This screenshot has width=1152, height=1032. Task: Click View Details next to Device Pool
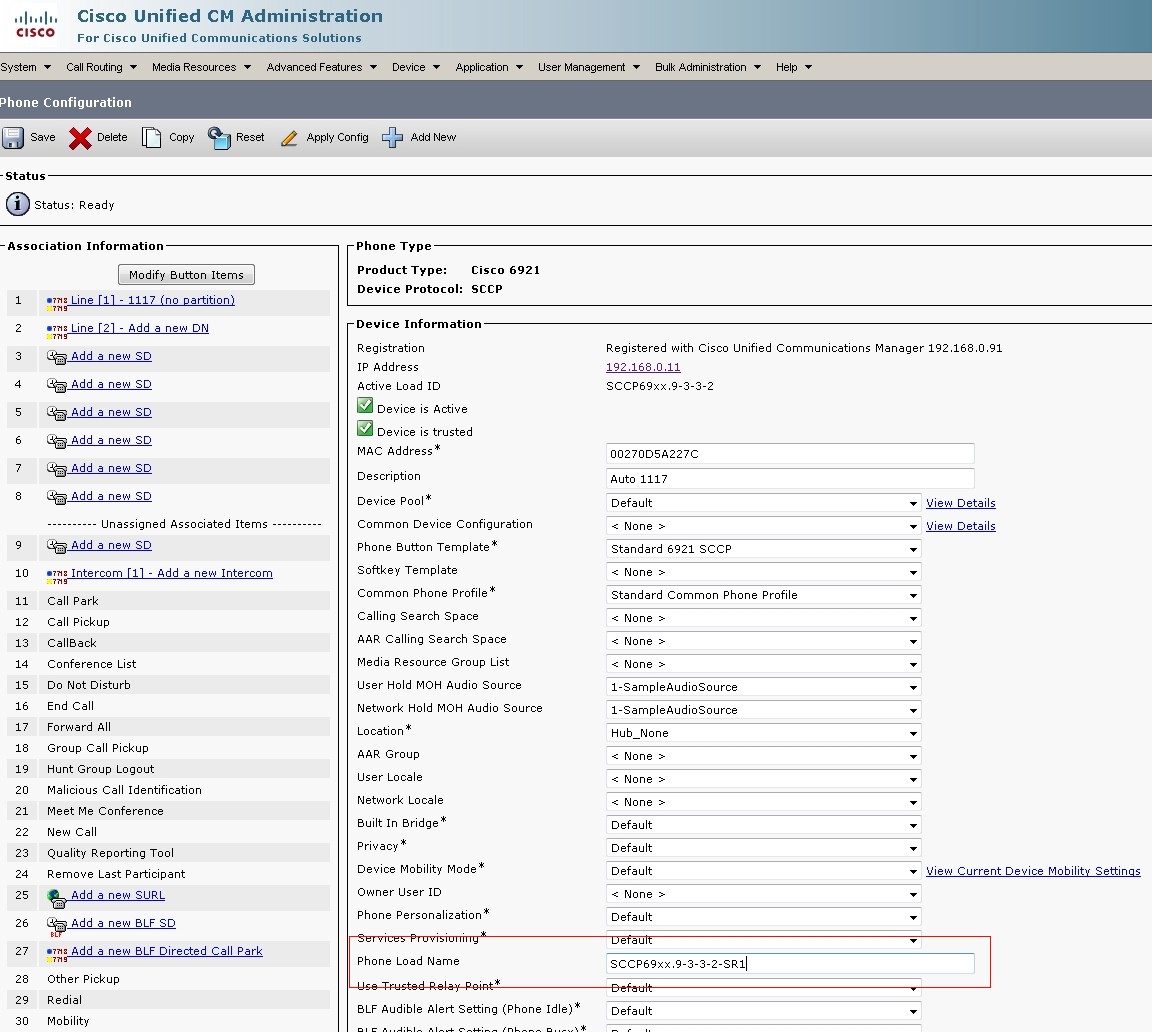click(960, 503)
